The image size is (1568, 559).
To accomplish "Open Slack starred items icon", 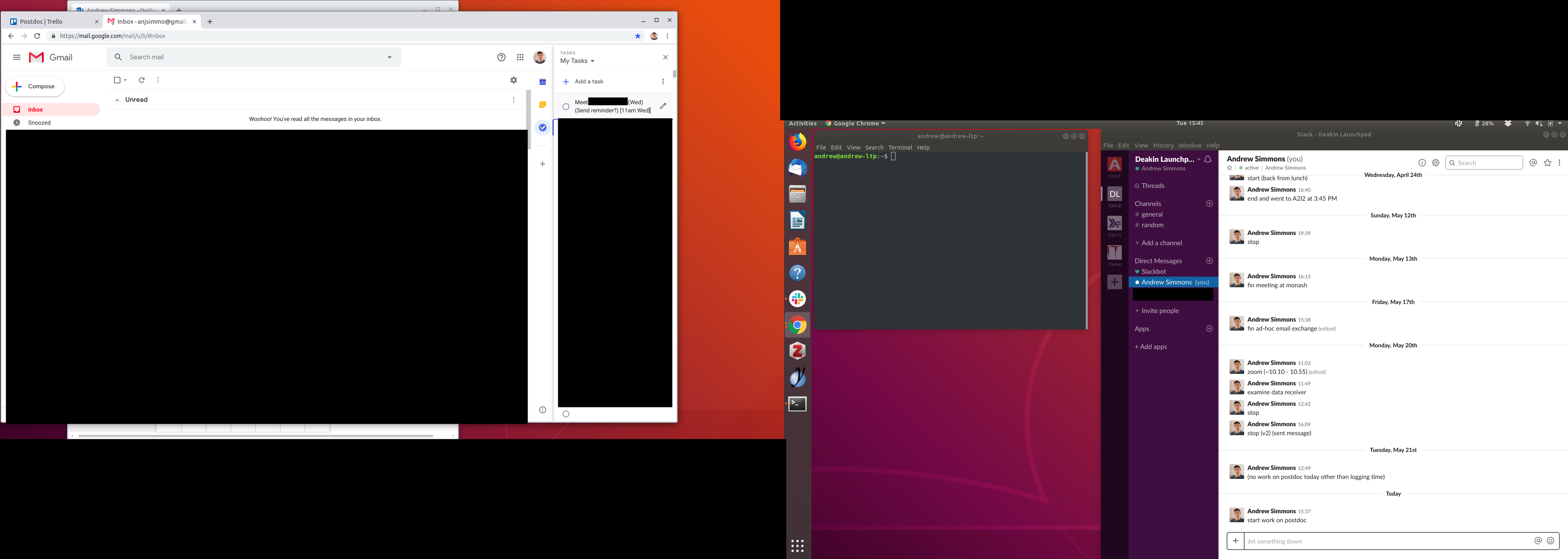I will tap(1547, 163).
